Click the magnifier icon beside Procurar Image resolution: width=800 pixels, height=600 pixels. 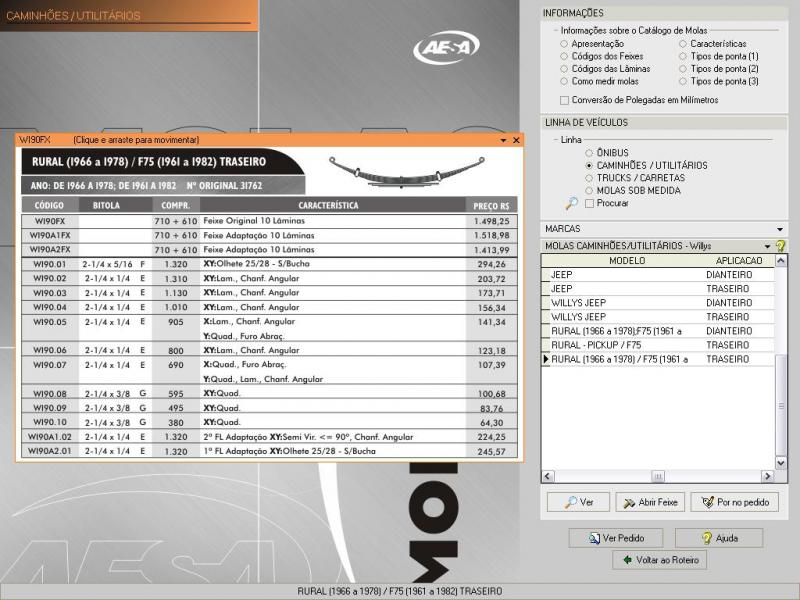click(571, 204)
